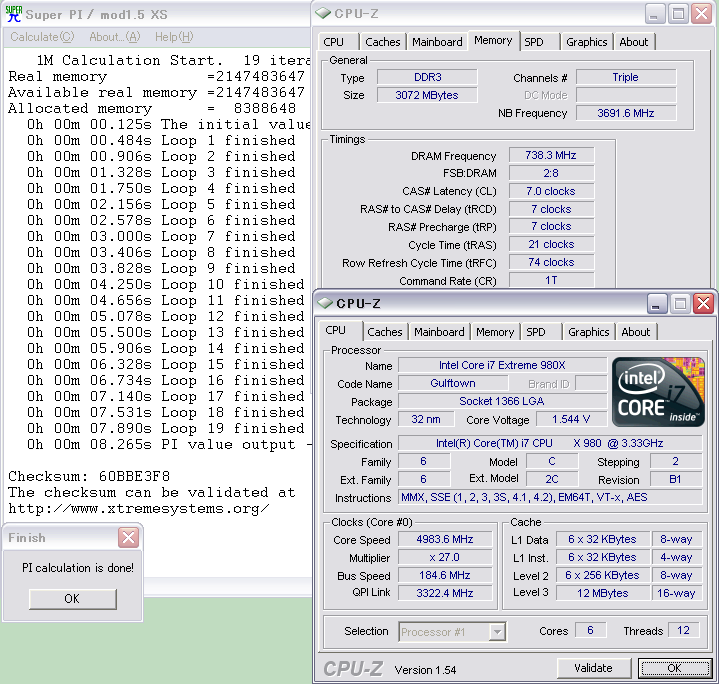Click the Threads value 12
The width and height of the screenshot is (719, 684).
pos(683,630)
